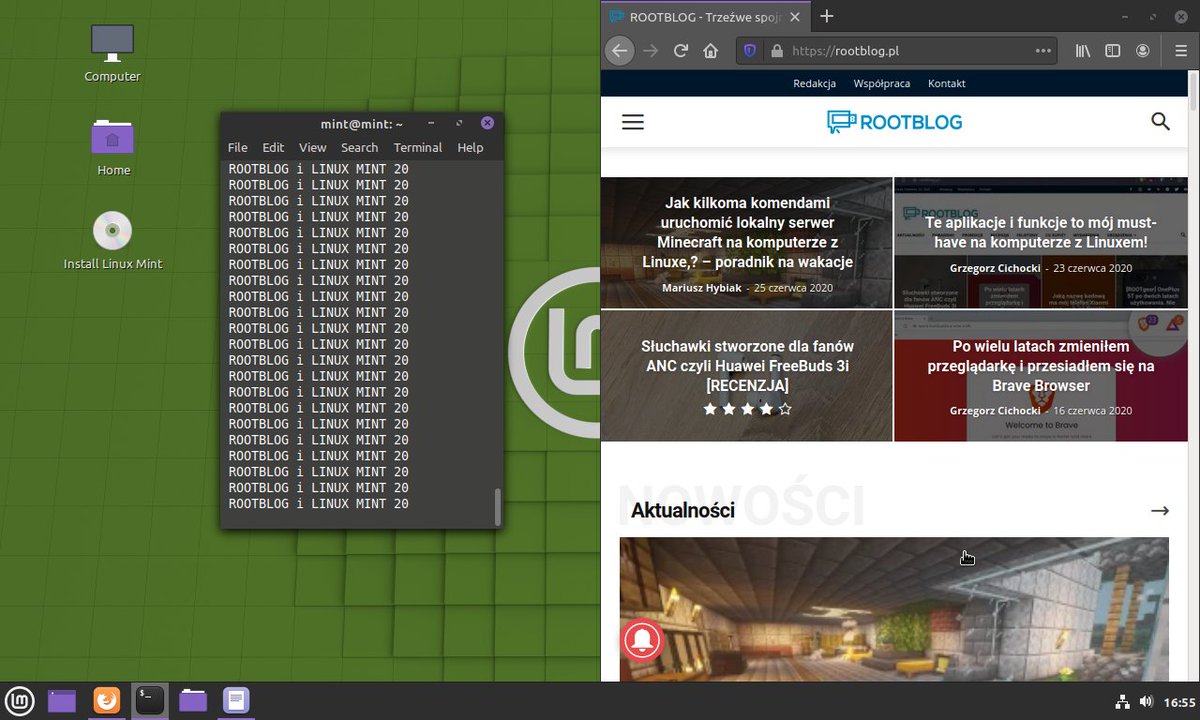The image size is (1200, 720).
Task: Open Współpraca link in site header
Action: point(882,84)
